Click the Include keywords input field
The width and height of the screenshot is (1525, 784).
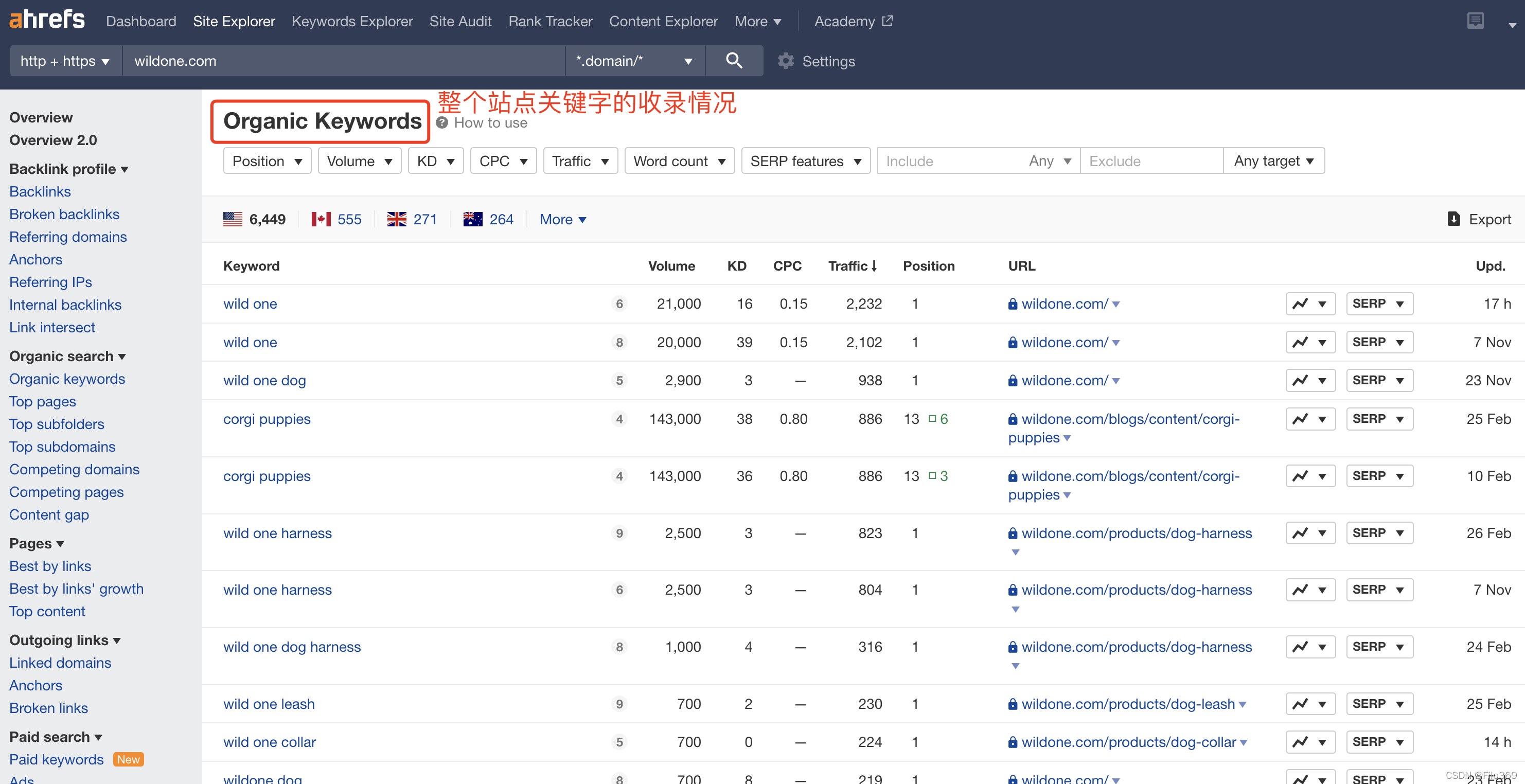pos(947,161)
